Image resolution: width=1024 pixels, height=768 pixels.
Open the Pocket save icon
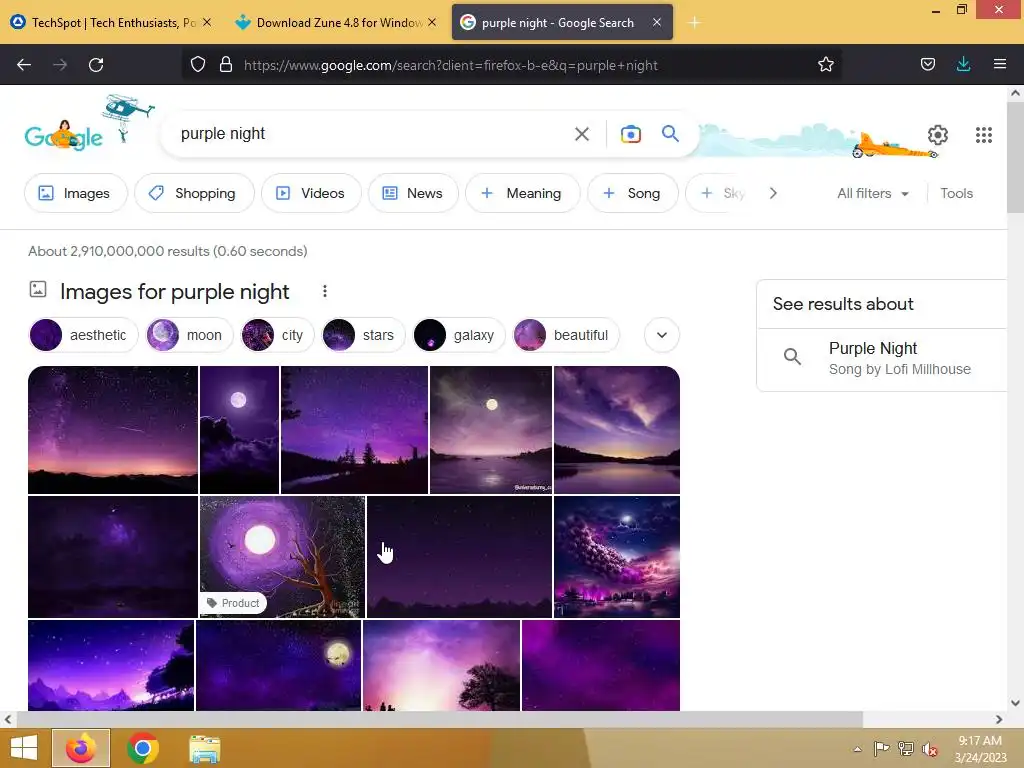pos(927,65)
